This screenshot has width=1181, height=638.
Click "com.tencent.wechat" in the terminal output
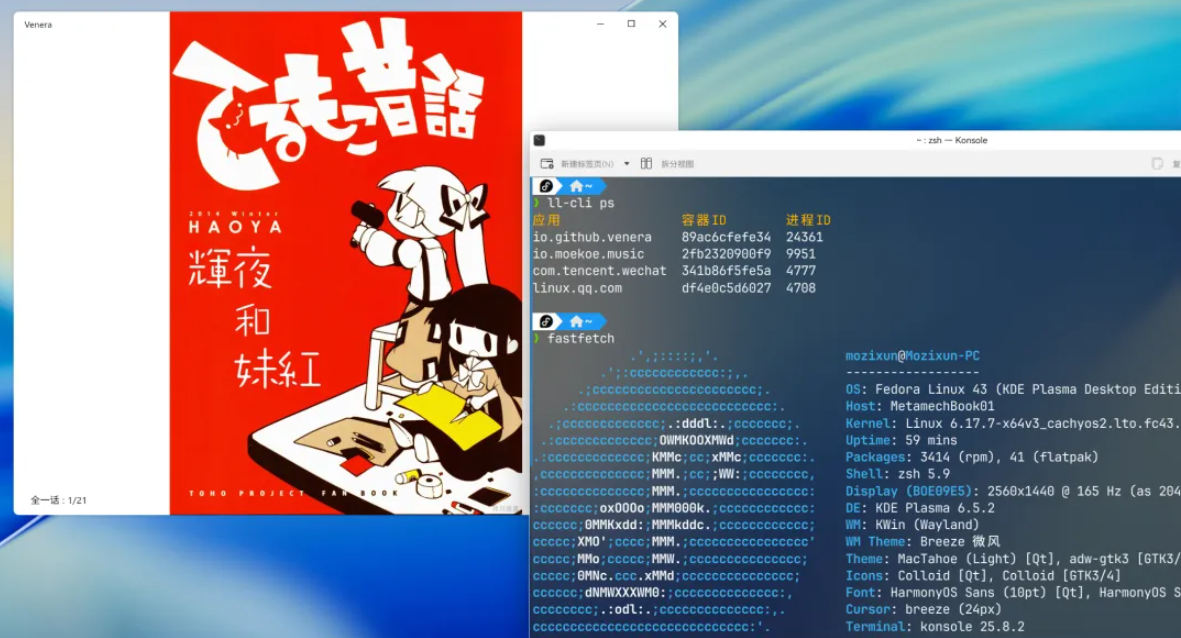pyautogui.click(x=600, y=271)
